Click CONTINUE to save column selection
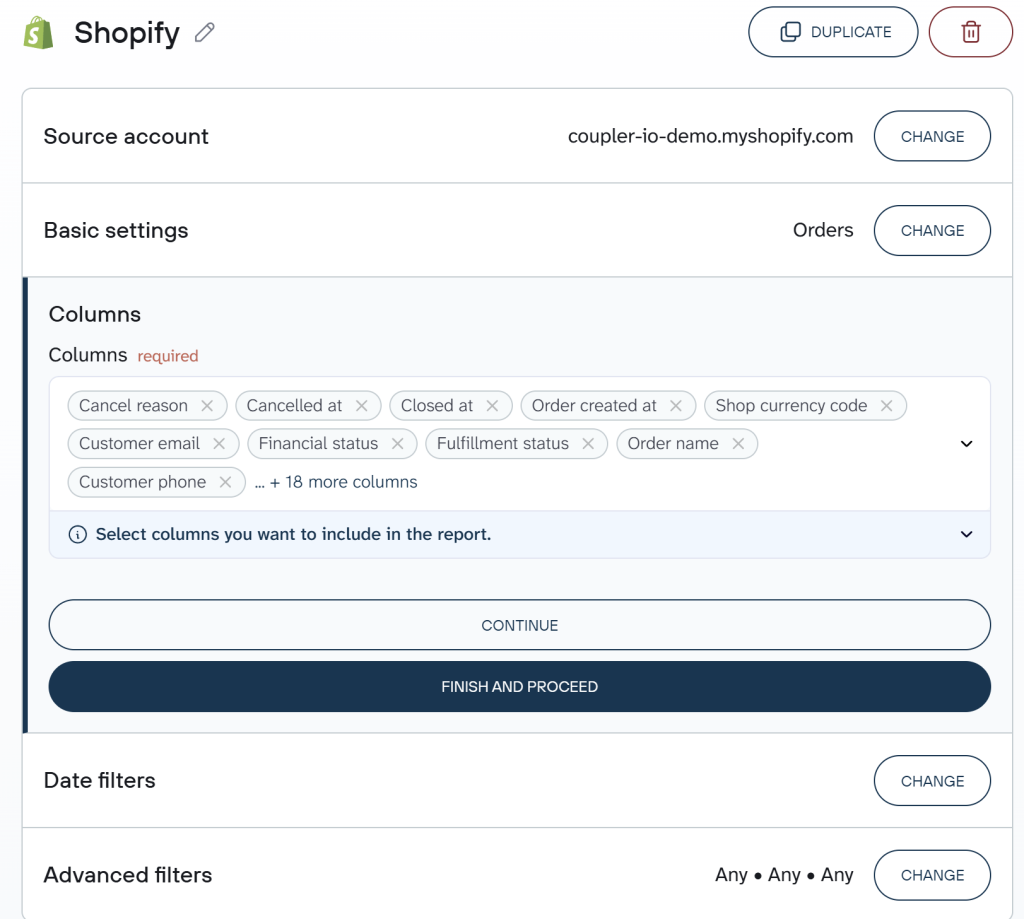The width and height of the screenshot is (1024, 919). (519, 624)
